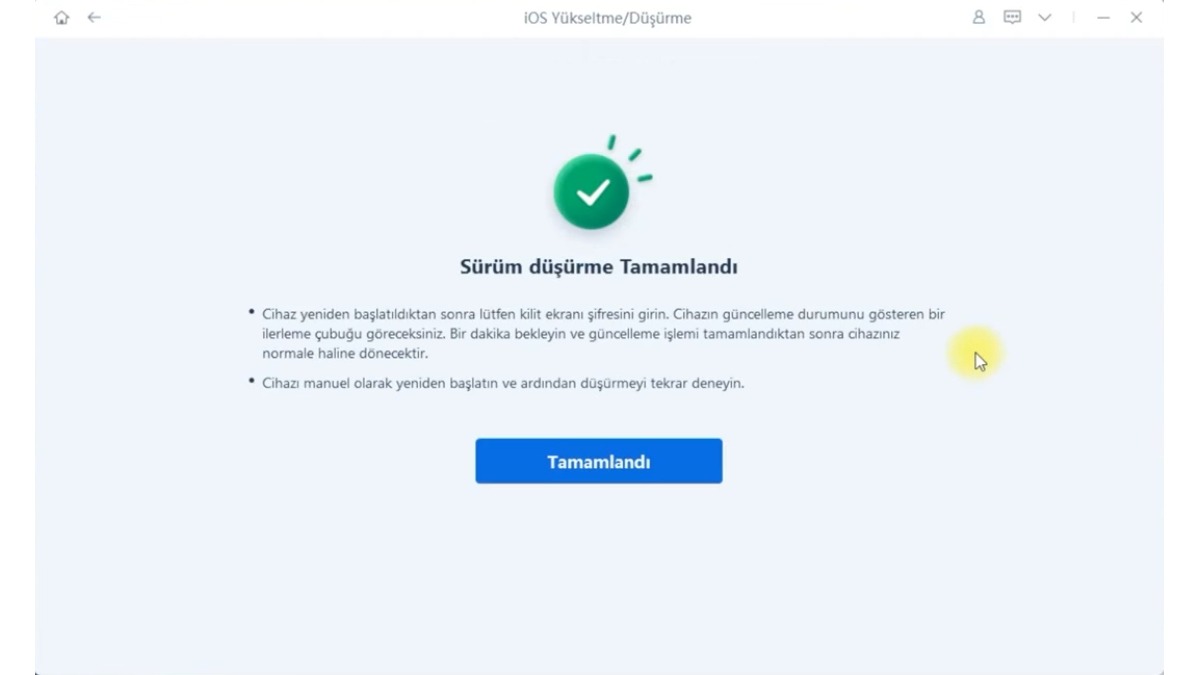This screenshot has height=675, width=1200.
Task: Click the divider between chevron and minimize
Action: 1074,18
